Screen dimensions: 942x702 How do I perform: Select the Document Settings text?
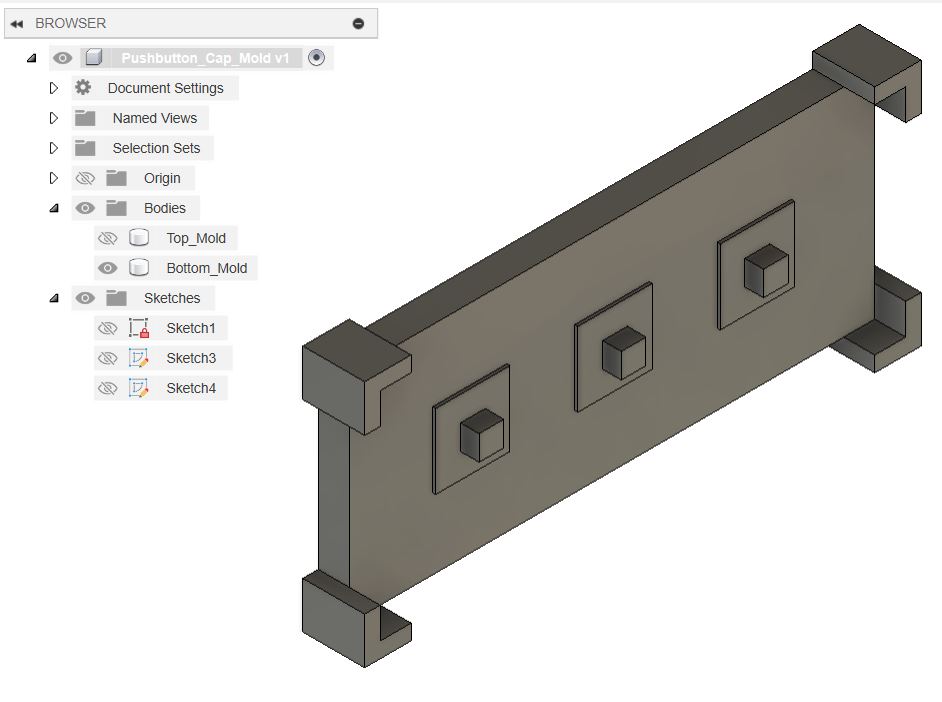point(166,88)
